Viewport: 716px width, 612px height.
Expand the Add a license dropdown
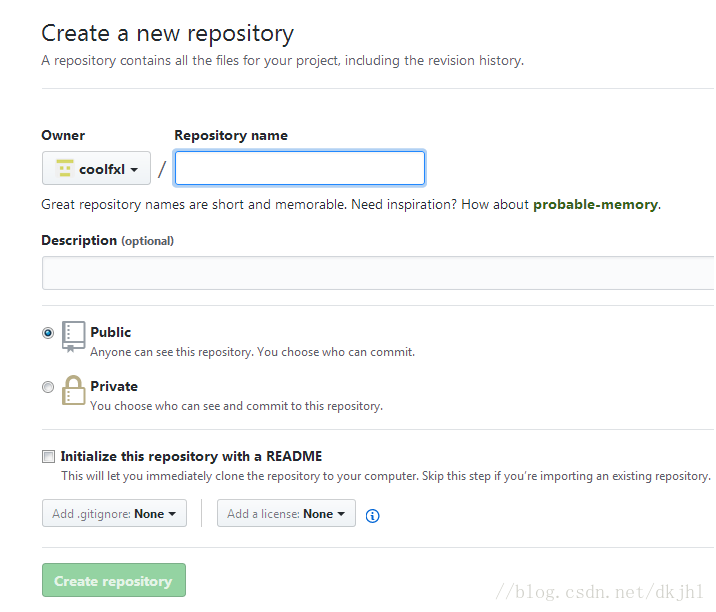286,513
